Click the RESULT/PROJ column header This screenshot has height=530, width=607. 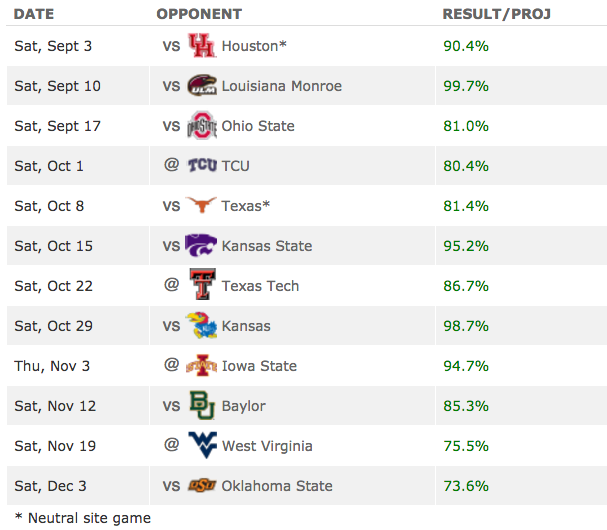click(497, 14)
